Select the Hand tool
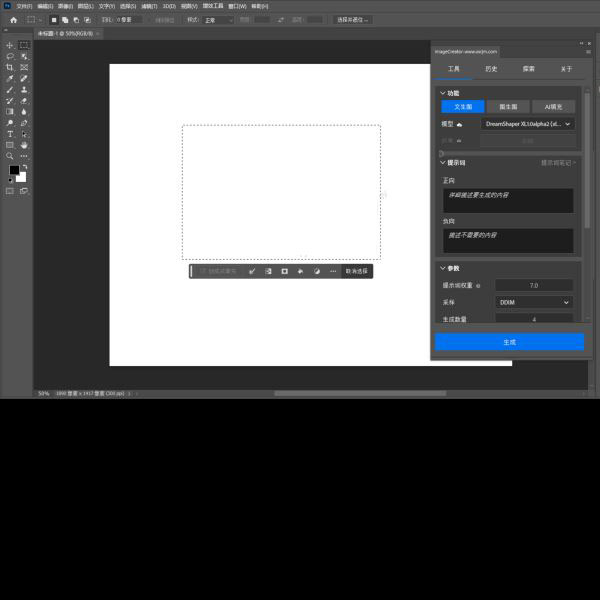This screenshot has width=600, height=600. (24, 145)
